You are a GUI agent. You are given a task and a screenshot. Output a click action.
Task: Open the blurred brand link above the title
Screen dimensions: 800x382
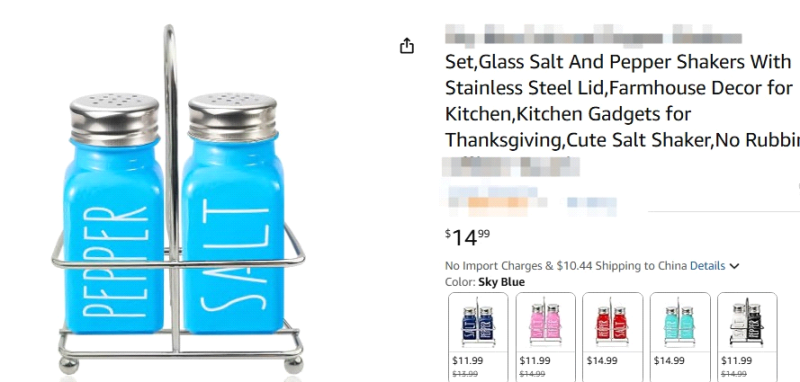tap(593, 36)
